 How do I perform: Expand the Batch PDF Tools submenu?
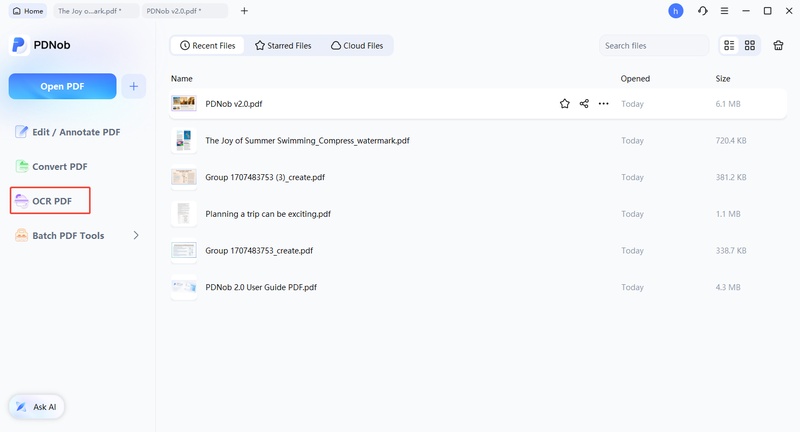136,236
